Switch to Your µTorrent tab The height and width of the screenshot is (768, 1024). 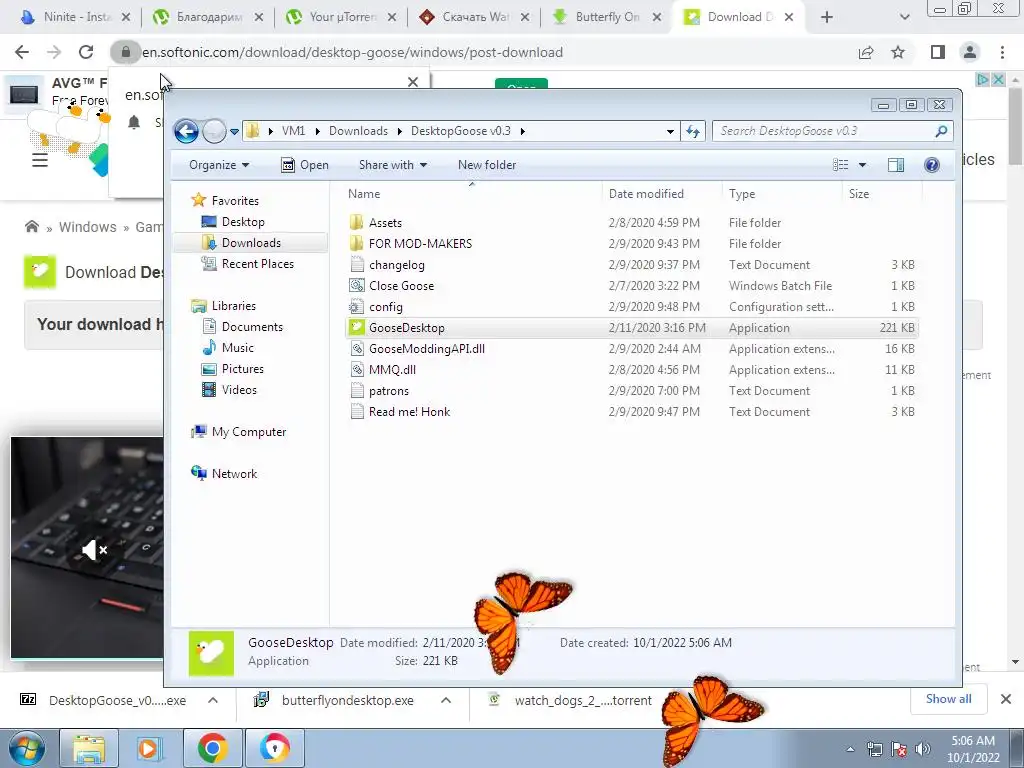(343, 17)
